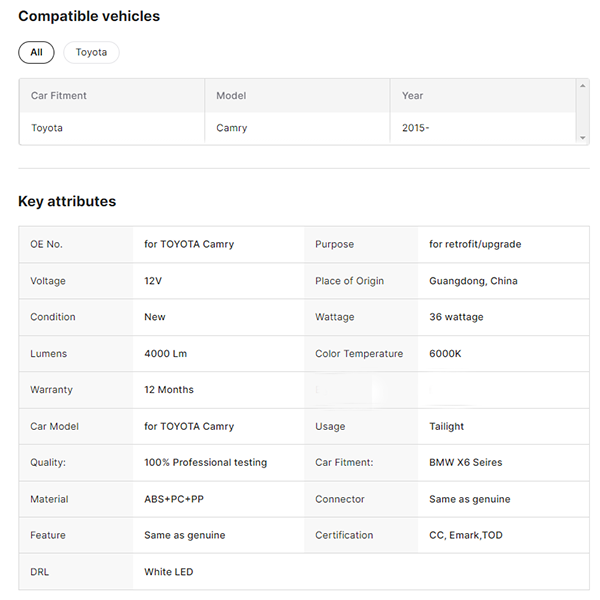Switch to the "Toyota" filter pill
Viewport: 600px width, 600px height.
(91, 52)
